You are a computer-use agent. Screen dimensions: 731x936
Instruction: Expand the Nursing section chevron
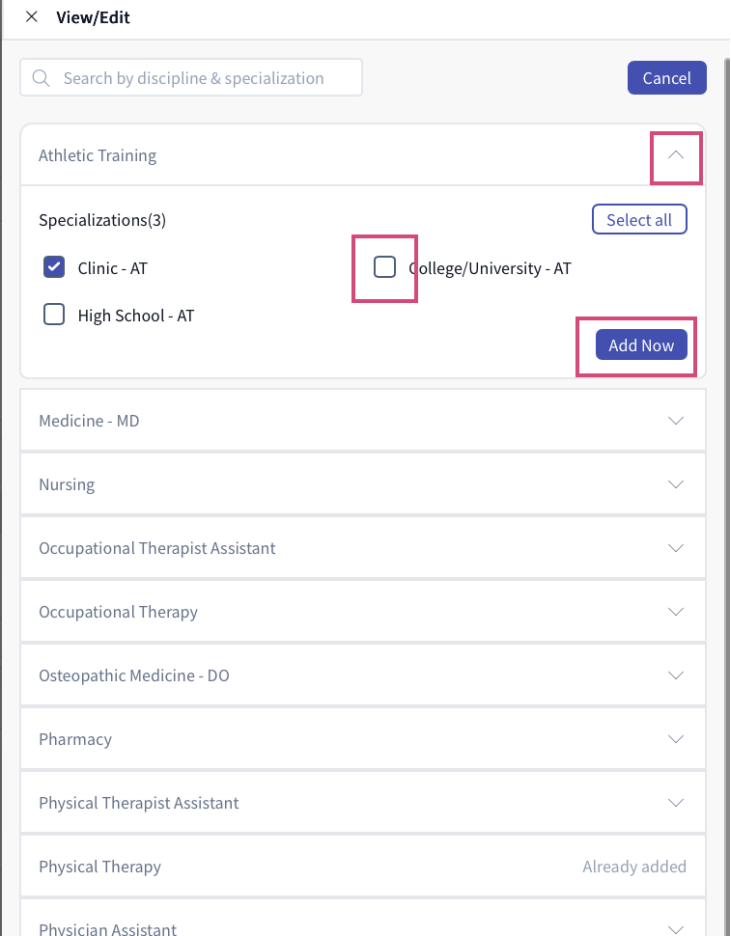click(x=676, y=484)
